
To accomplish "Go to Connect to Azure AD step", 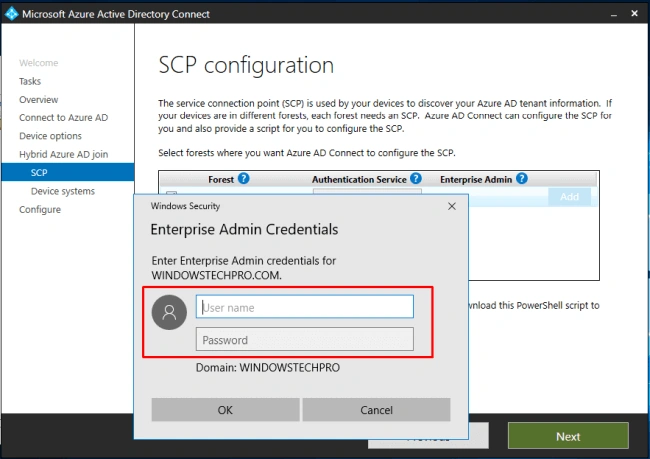I will pos(63,118).
